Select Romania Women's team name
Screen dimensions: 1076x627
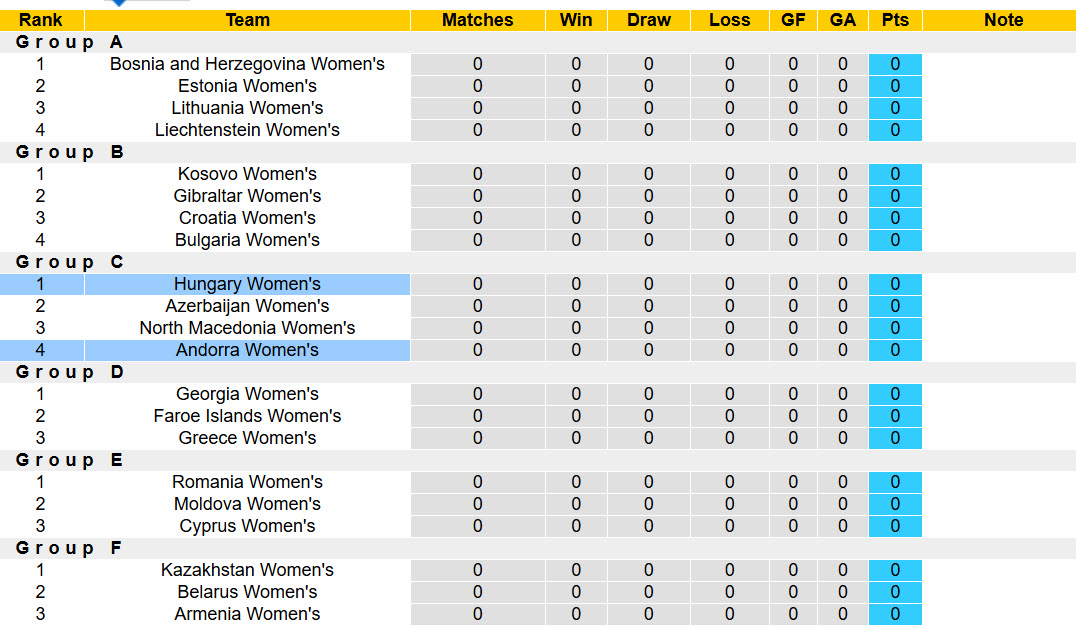pos(247,482)
